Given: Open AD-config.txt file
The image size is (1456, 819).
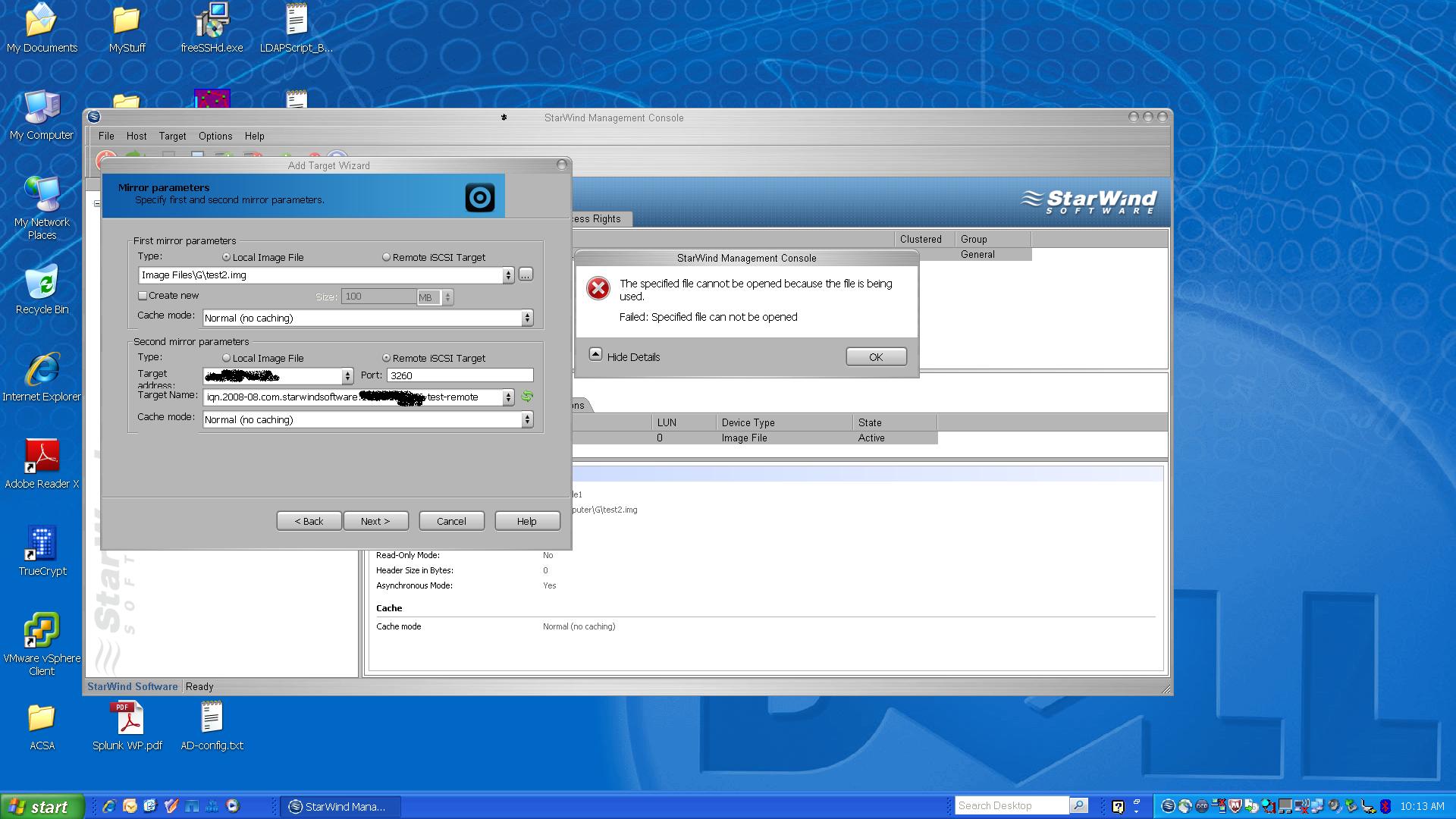Looking at the screenshot, I should (x=212, y=726).
